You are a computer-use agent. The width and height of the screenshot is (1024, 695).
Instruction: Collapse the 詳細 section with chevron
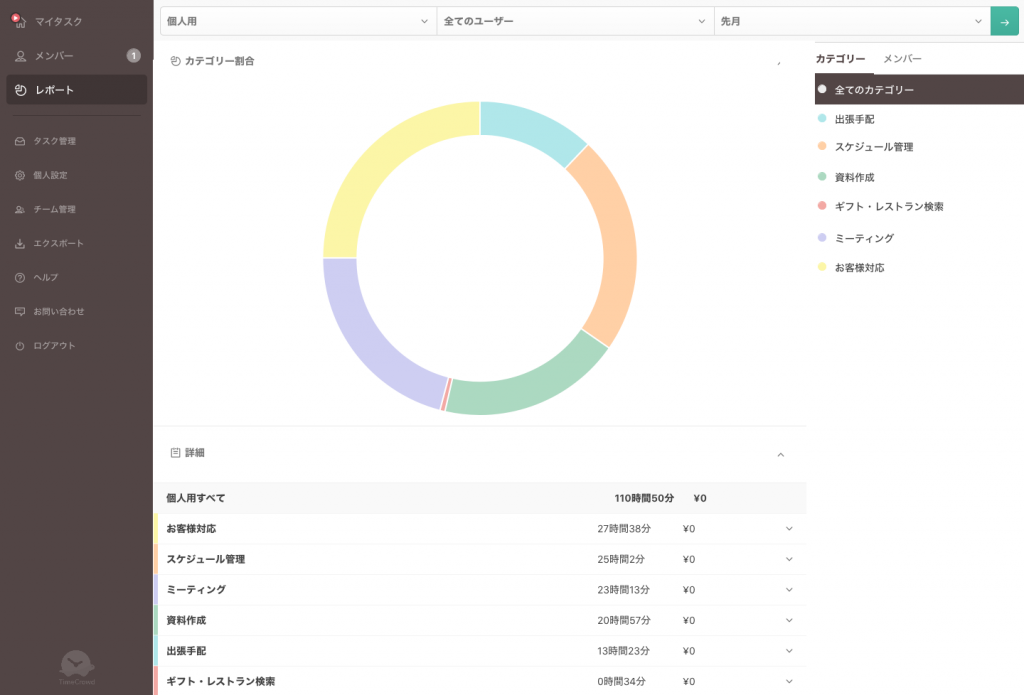coord(781,454)
